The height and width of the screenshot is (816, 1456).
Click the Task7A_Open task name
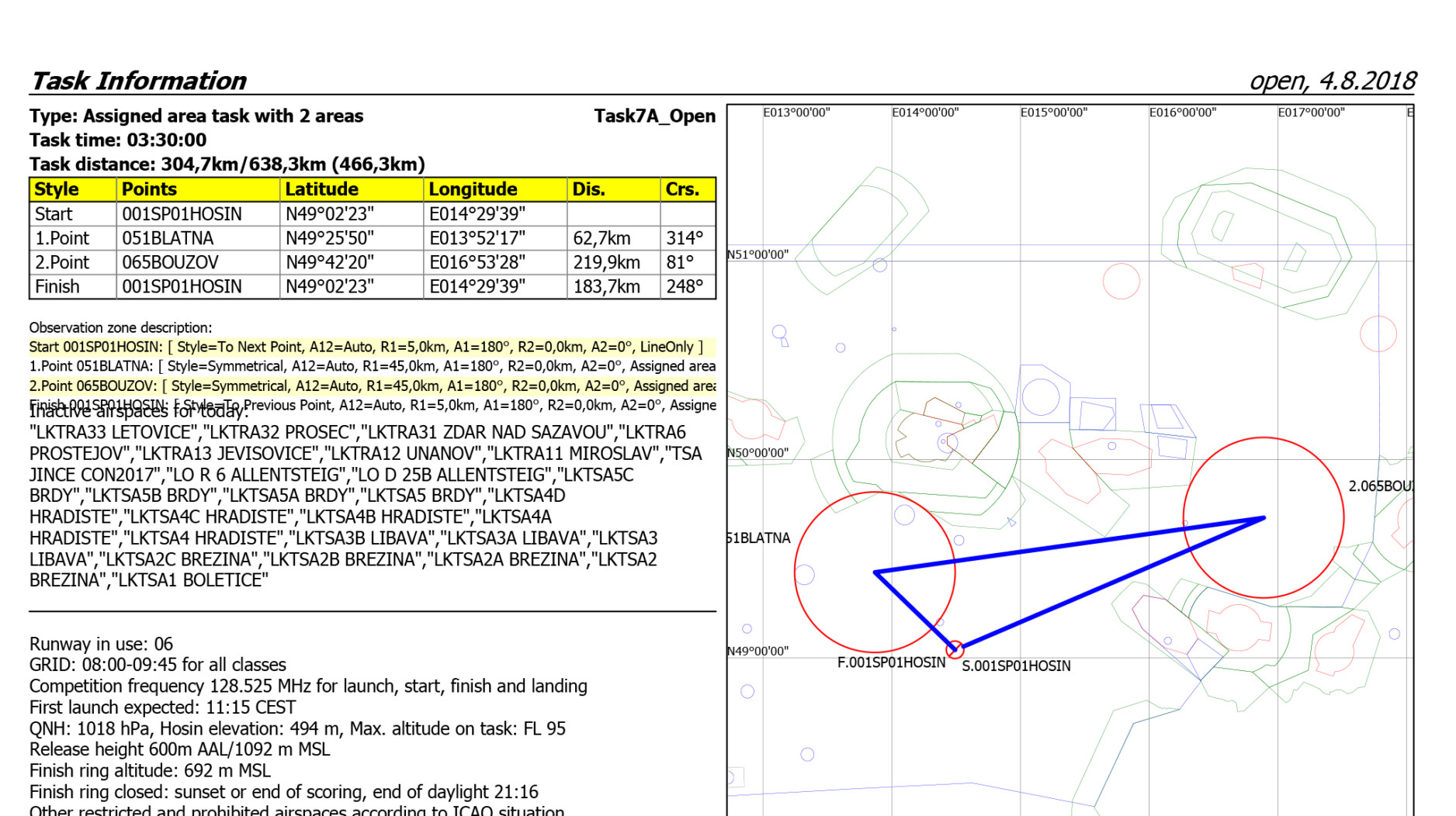(654, 116)
